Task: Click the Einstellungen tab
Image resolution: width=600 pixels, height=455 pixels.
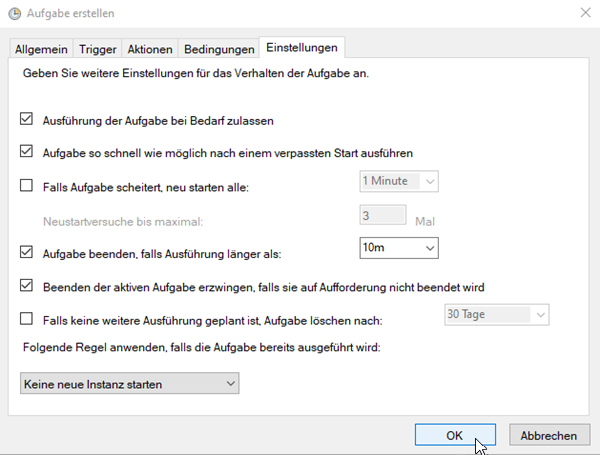Action: tap(301, 48)
